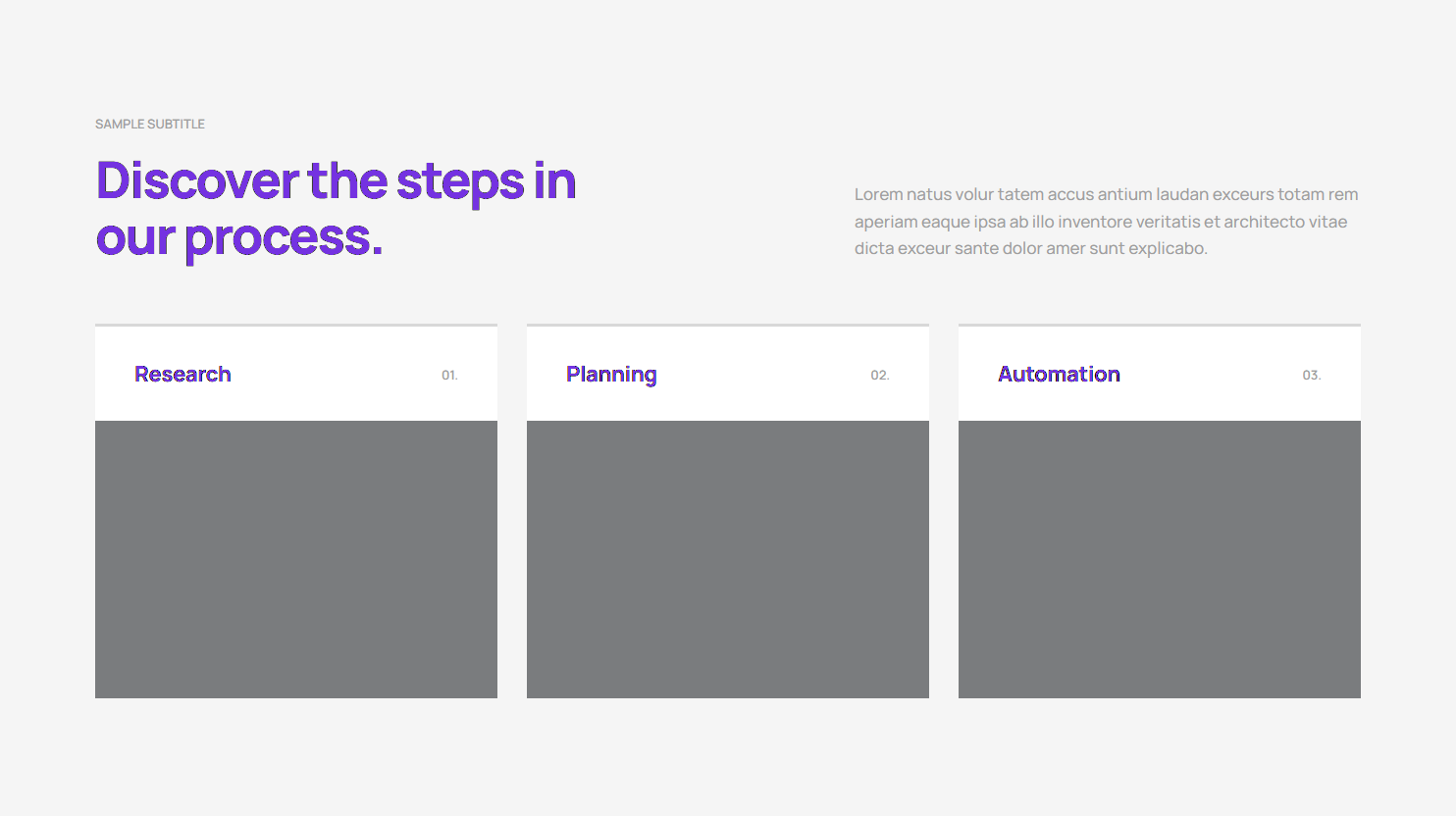Viewport: 1456px width, 816px height.
Task: Click the 02. step number
Action: (880, 376)
